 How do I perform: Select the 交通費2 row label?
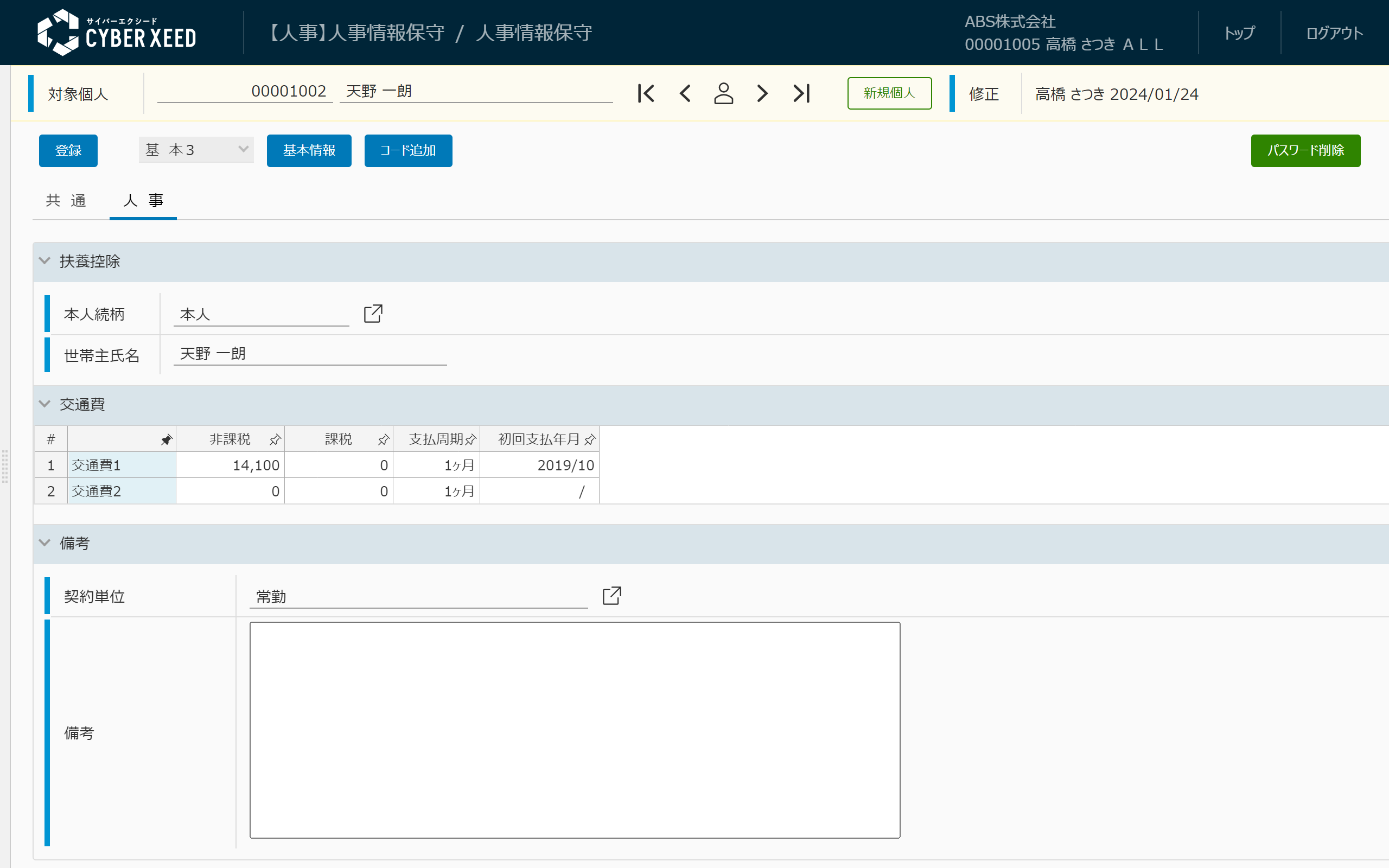122,492
